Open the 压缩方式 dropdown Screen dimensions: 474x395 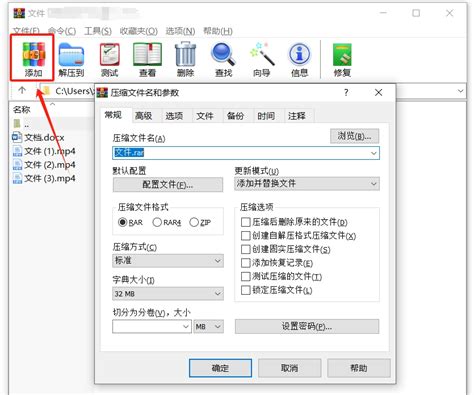(x=168, y=261)
